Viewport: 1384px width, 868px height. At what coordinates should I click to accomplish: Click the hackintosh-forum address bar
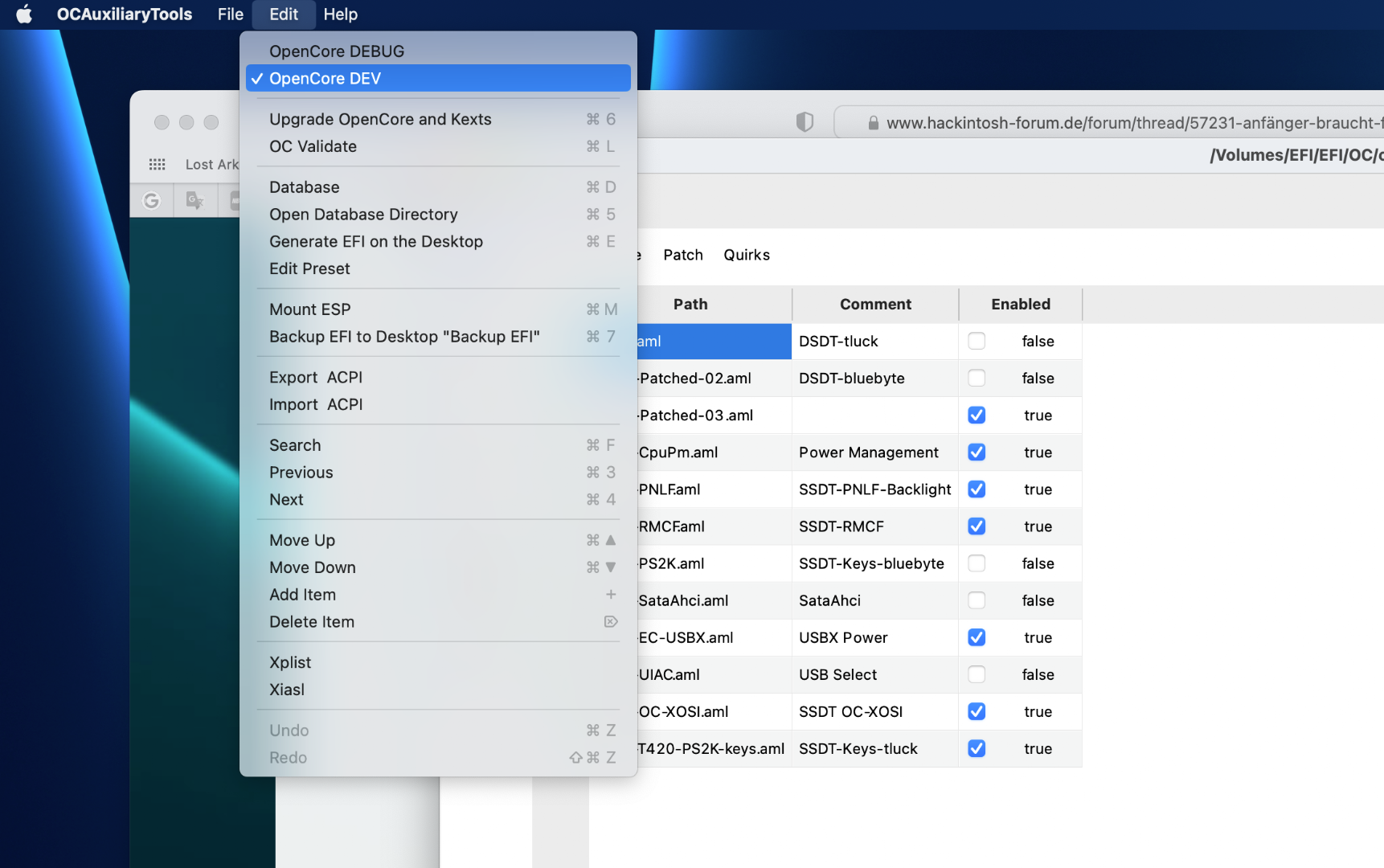click(x=1125, y=123)
